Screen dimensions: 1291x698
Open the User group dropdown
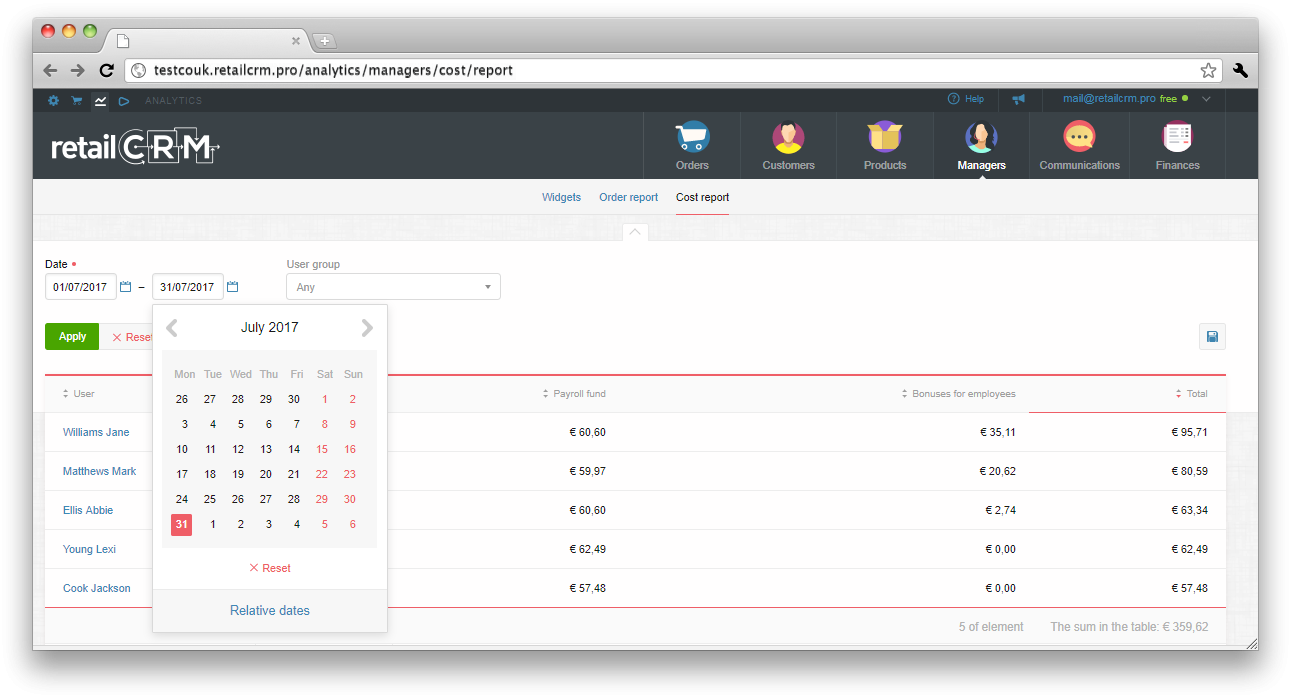[393, 287]
